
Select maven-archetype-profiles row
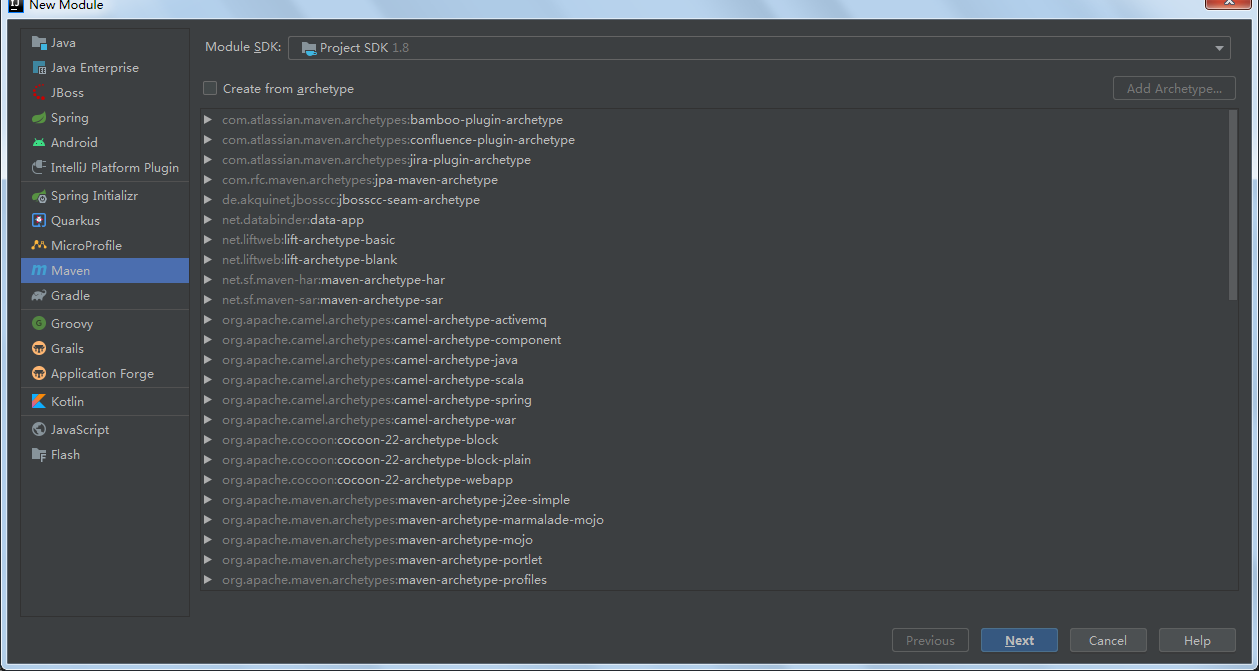coord(713,580)
